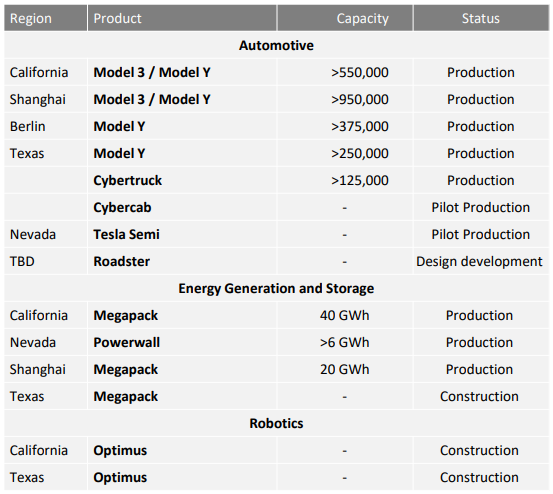This screenshot has width=553, height=494.
Task: Select the >125,000 capacity value
Action: [360, 181]
